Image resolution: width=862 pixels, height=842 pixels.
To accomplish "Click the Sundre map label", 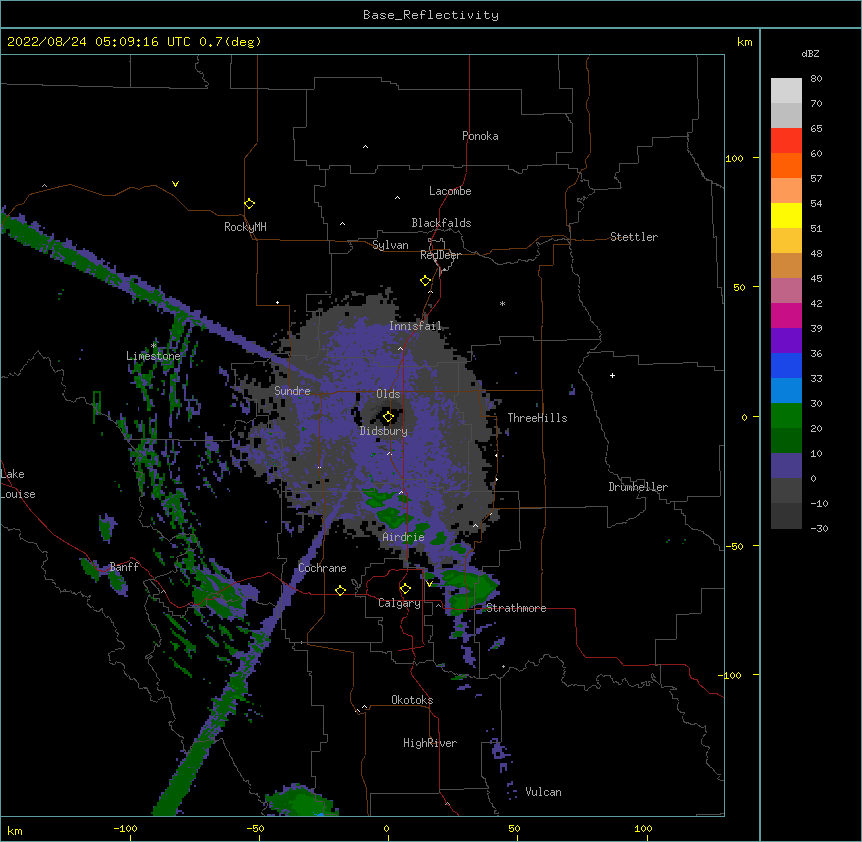I will pos(292,391).
